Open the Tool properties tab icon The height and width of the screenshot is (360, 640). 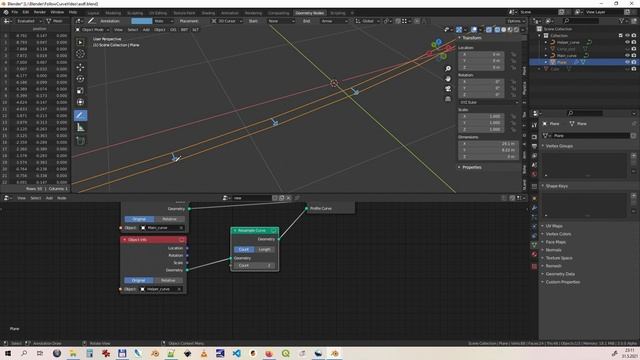click(x=534, y=125)
